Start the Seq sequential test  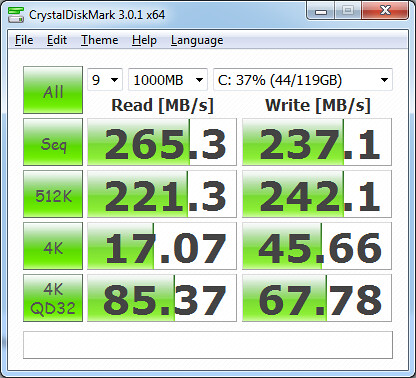[53, 142]
